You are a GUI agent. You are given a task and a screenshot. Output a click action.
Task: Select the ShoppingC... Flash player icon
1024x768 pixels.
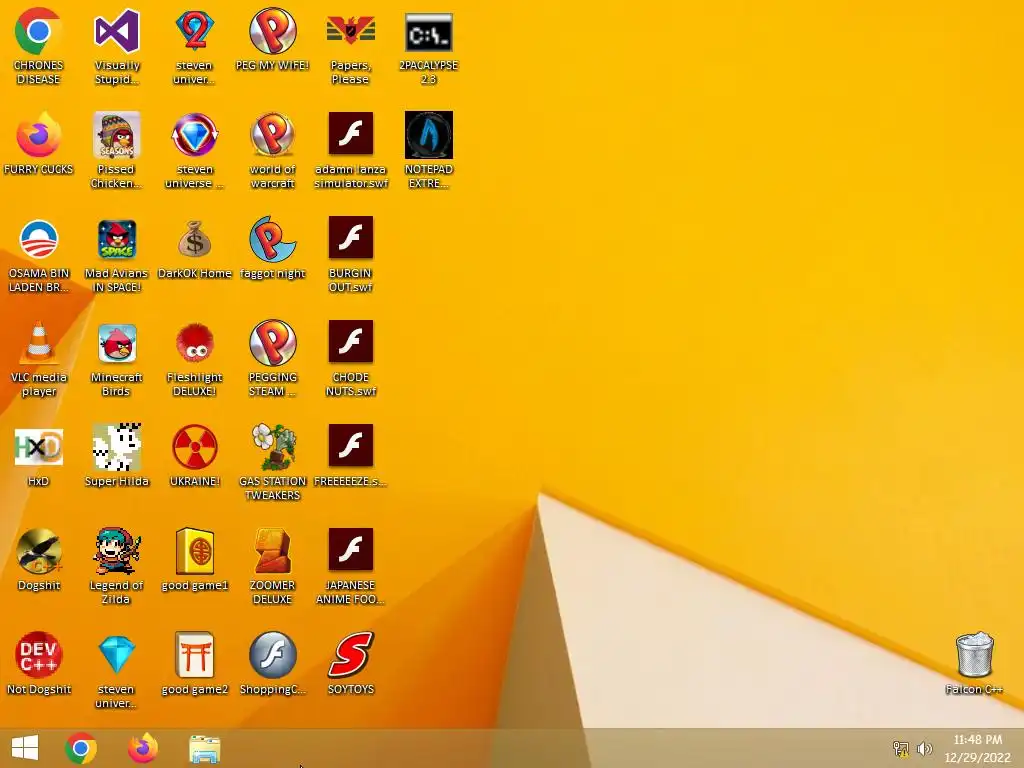pos(273,655)
